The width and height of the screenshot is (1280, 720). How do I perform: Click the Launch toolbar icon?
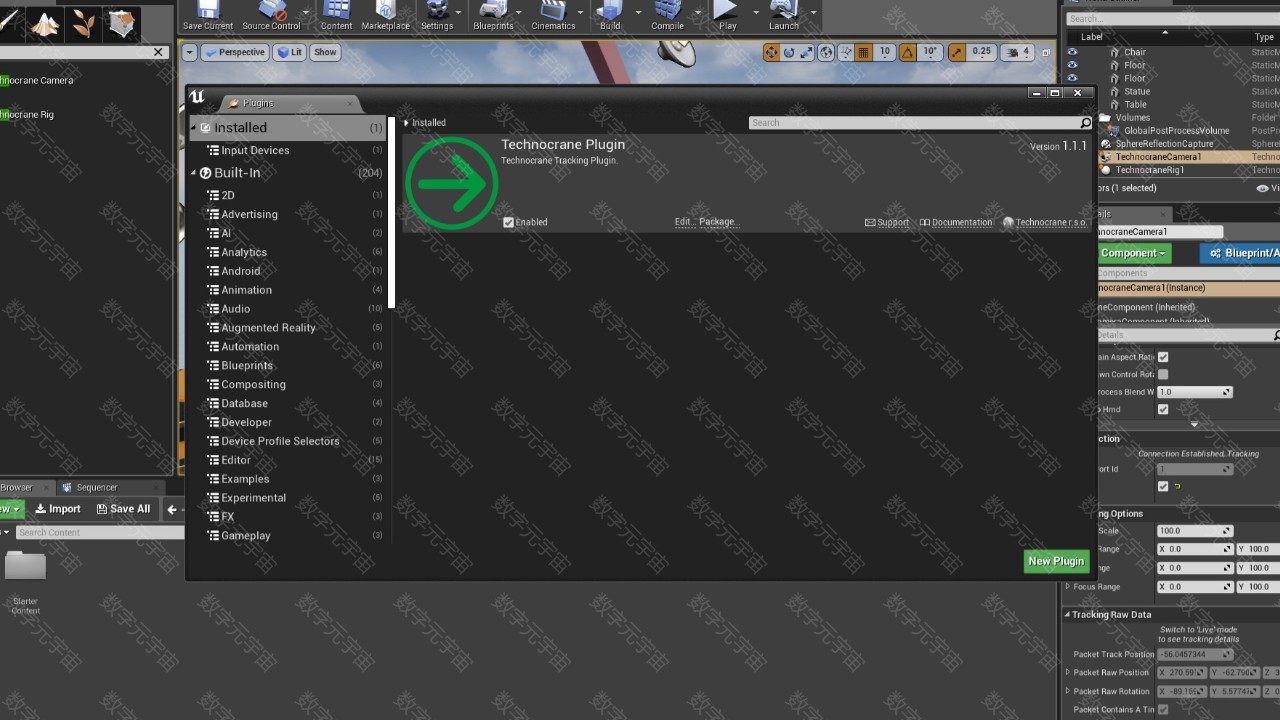[x=784, y=15]
